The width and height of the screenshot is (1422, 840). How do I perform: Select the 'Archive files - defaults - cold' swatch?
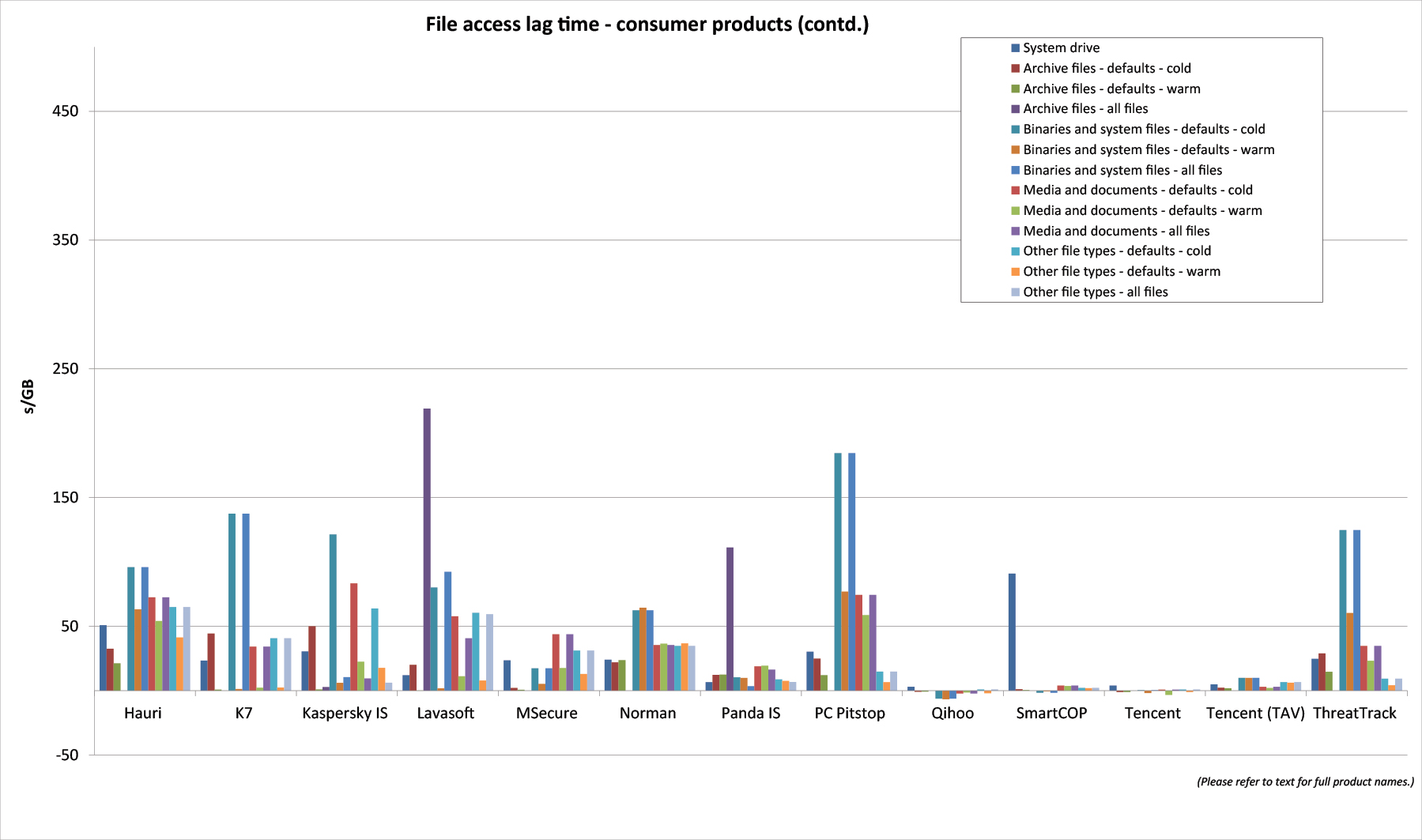coord(1016,69)
